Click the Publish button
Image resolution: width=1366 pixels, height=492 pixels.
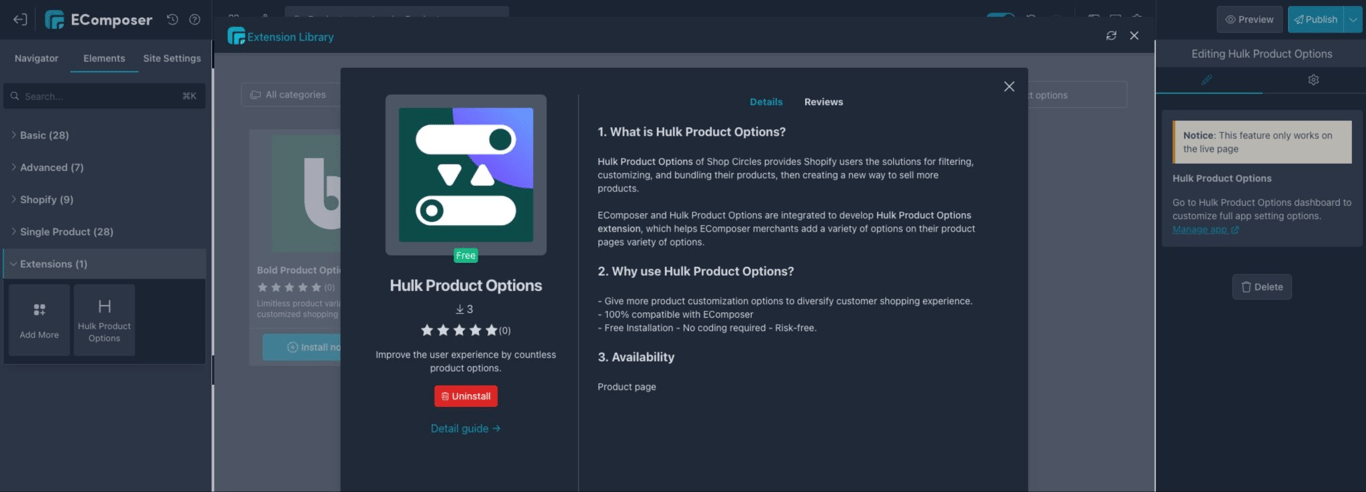(1316, 19)
